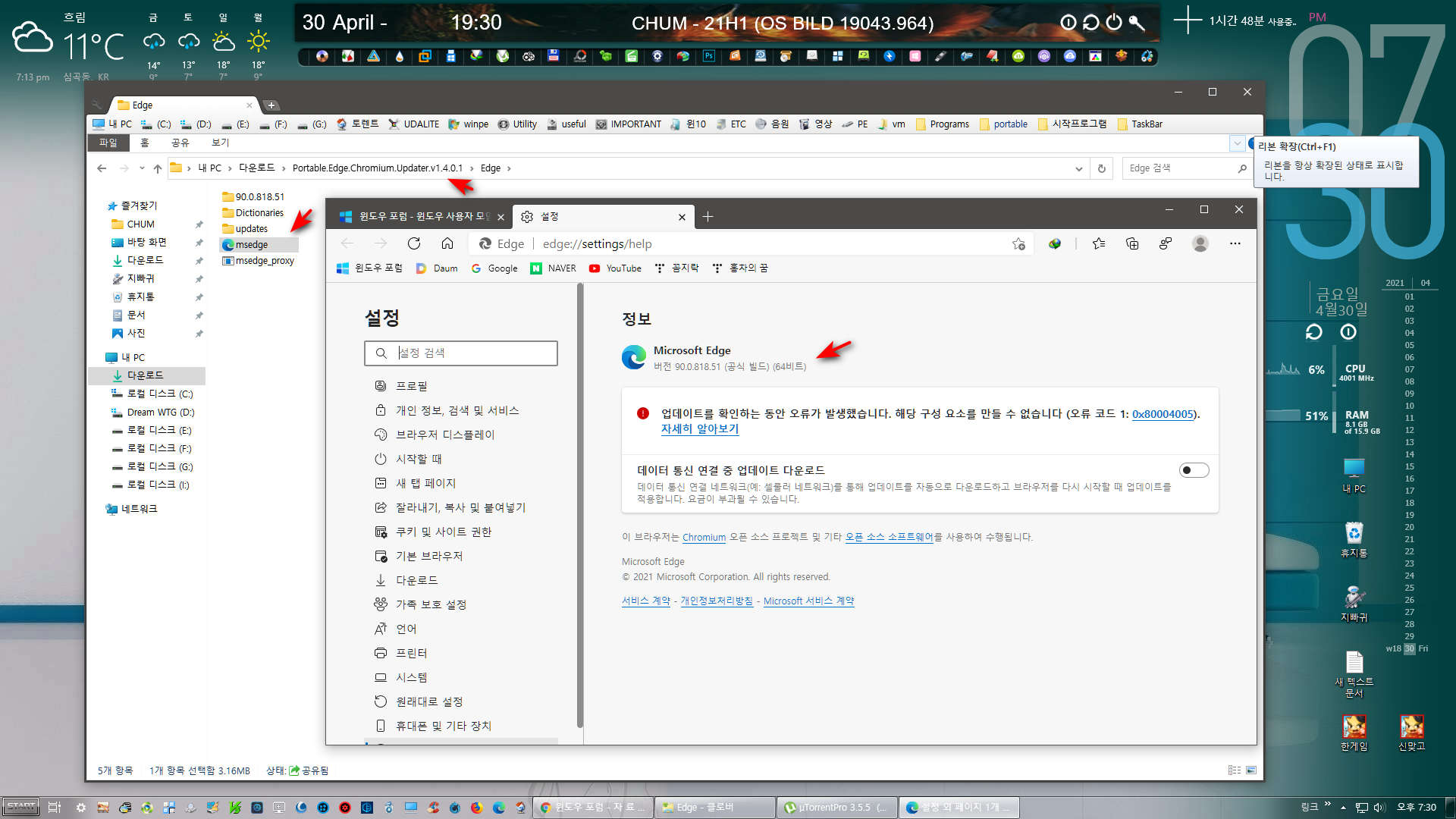Switch to large icons view in Explorer status bar

tap(1251, 770)
